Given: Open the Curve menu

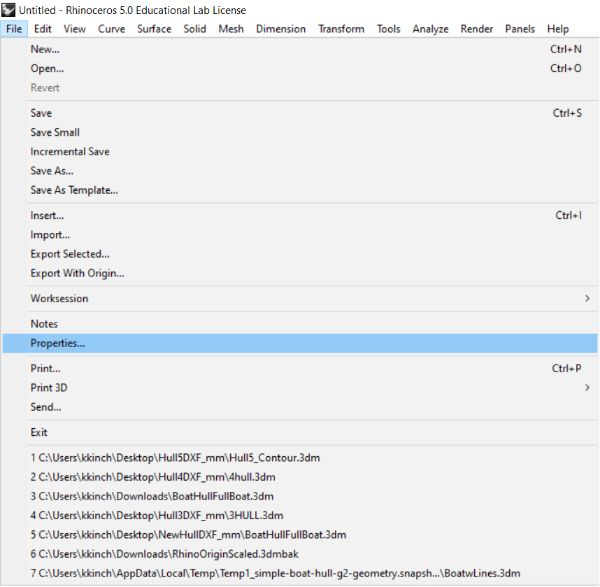Looking at the screenshot, I should 111,29.
